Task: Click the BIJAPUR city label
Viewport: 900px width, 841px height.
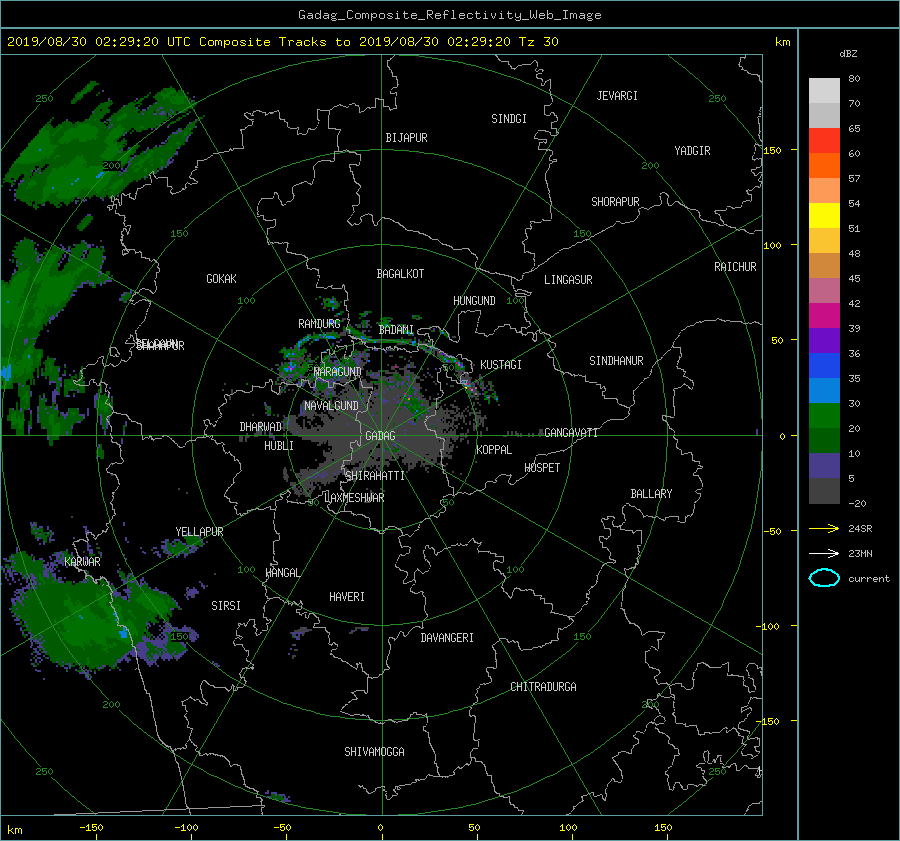Action: click(x=406, y=138)
